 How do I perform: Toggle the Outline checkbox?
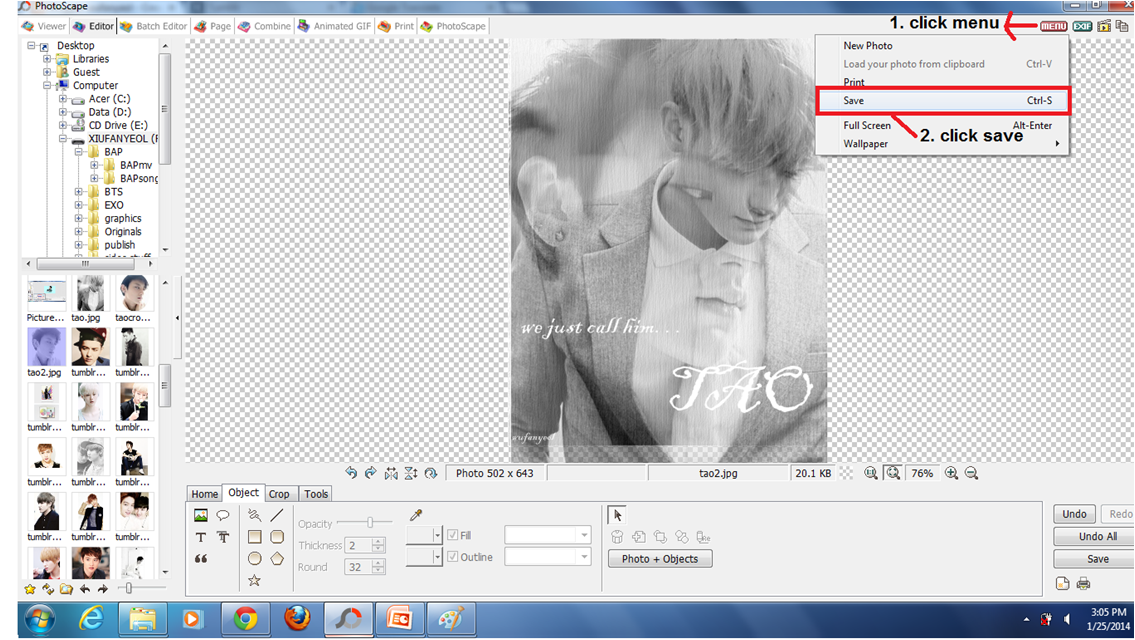click(x=452, y=557)
